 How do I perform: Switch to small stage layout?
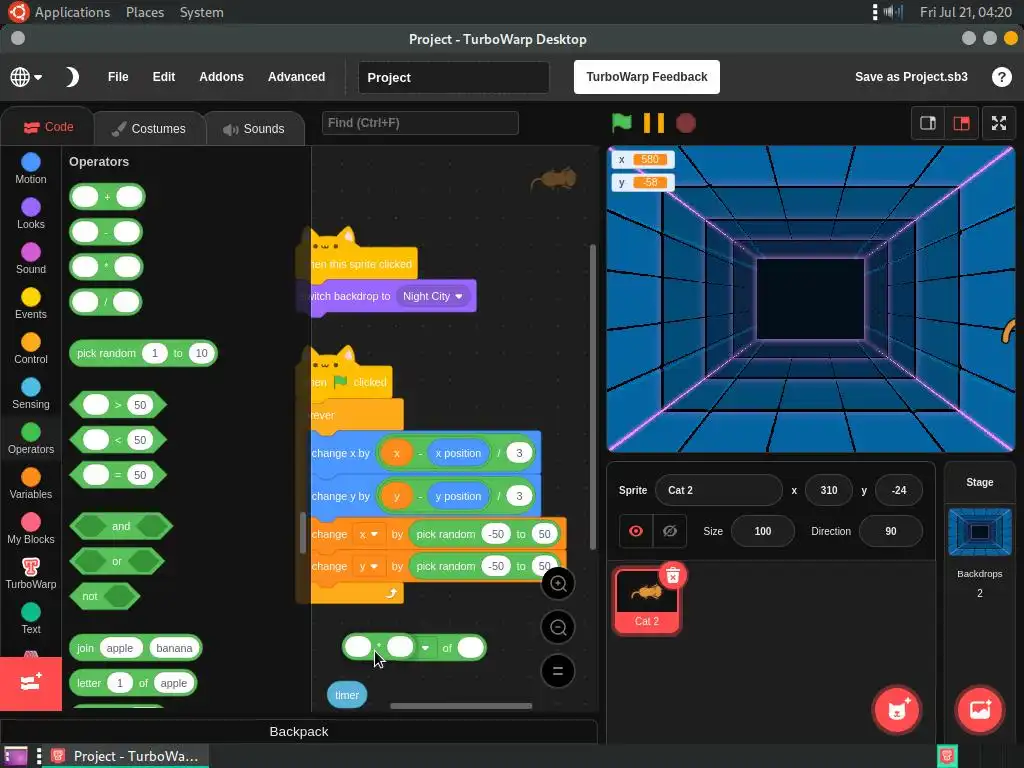click(928, 123)
